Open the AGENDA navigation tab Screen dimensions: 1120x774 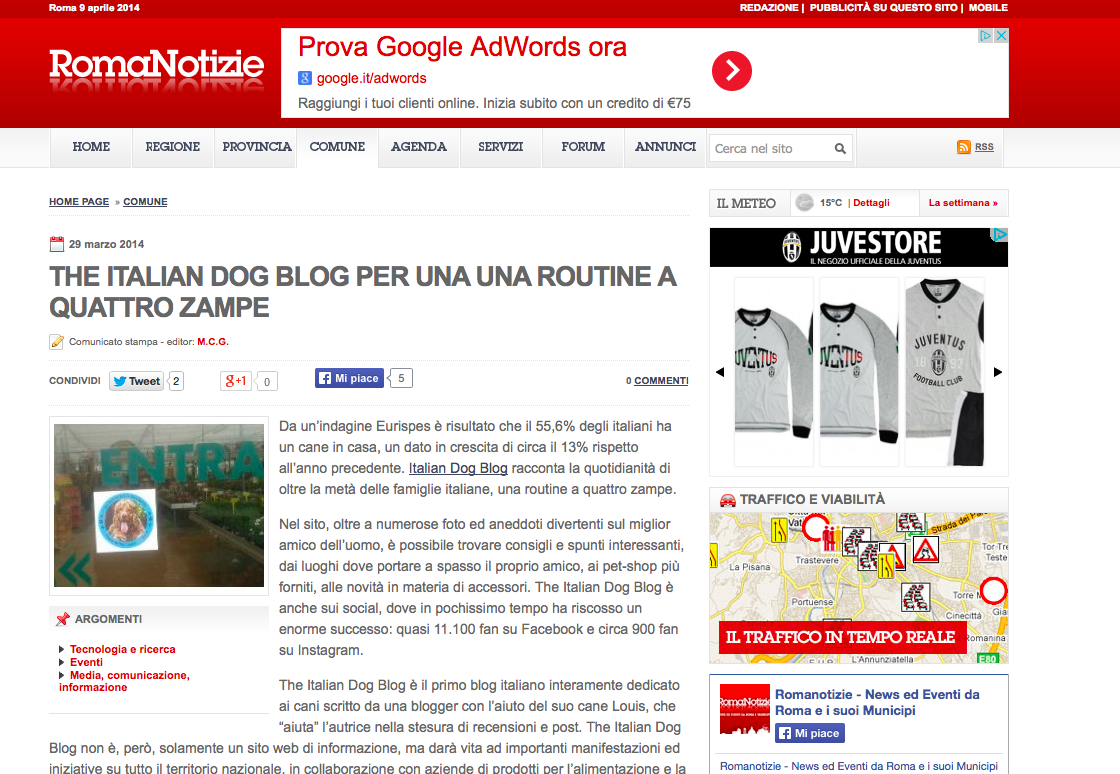[419, 147]
